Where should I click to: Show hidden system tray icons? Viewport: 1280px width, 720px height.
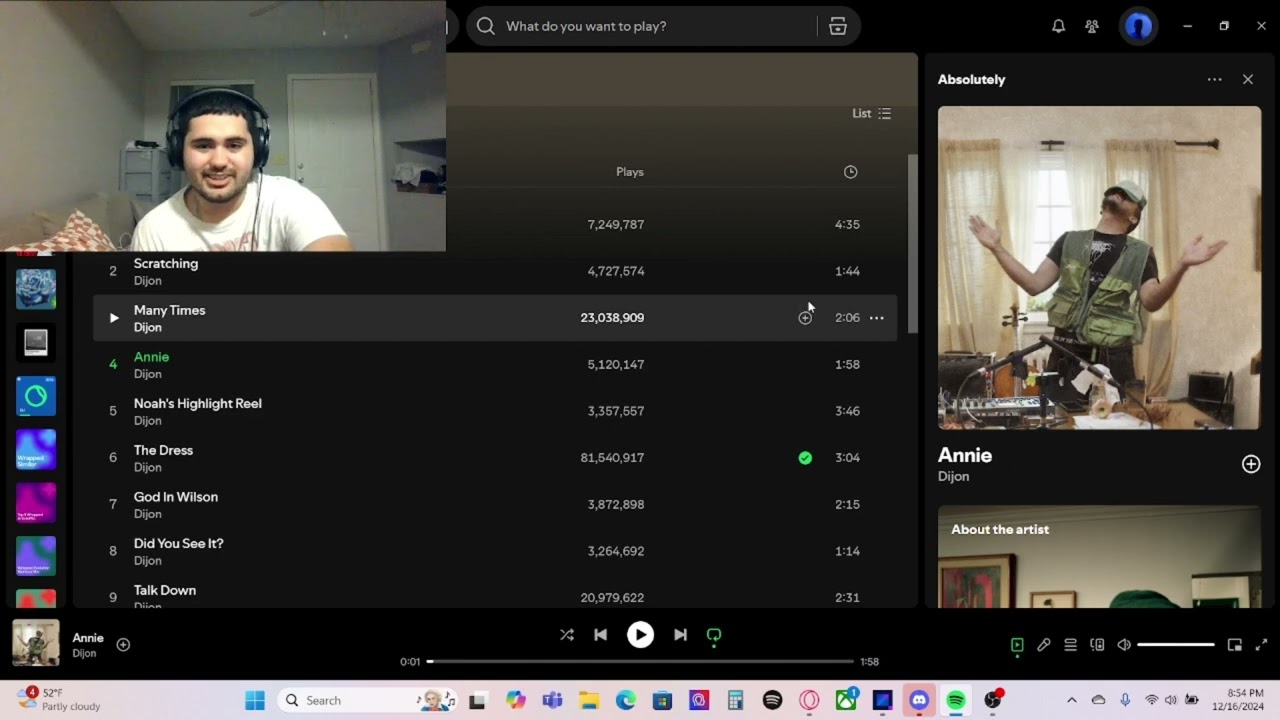[x=1072, y=700]
